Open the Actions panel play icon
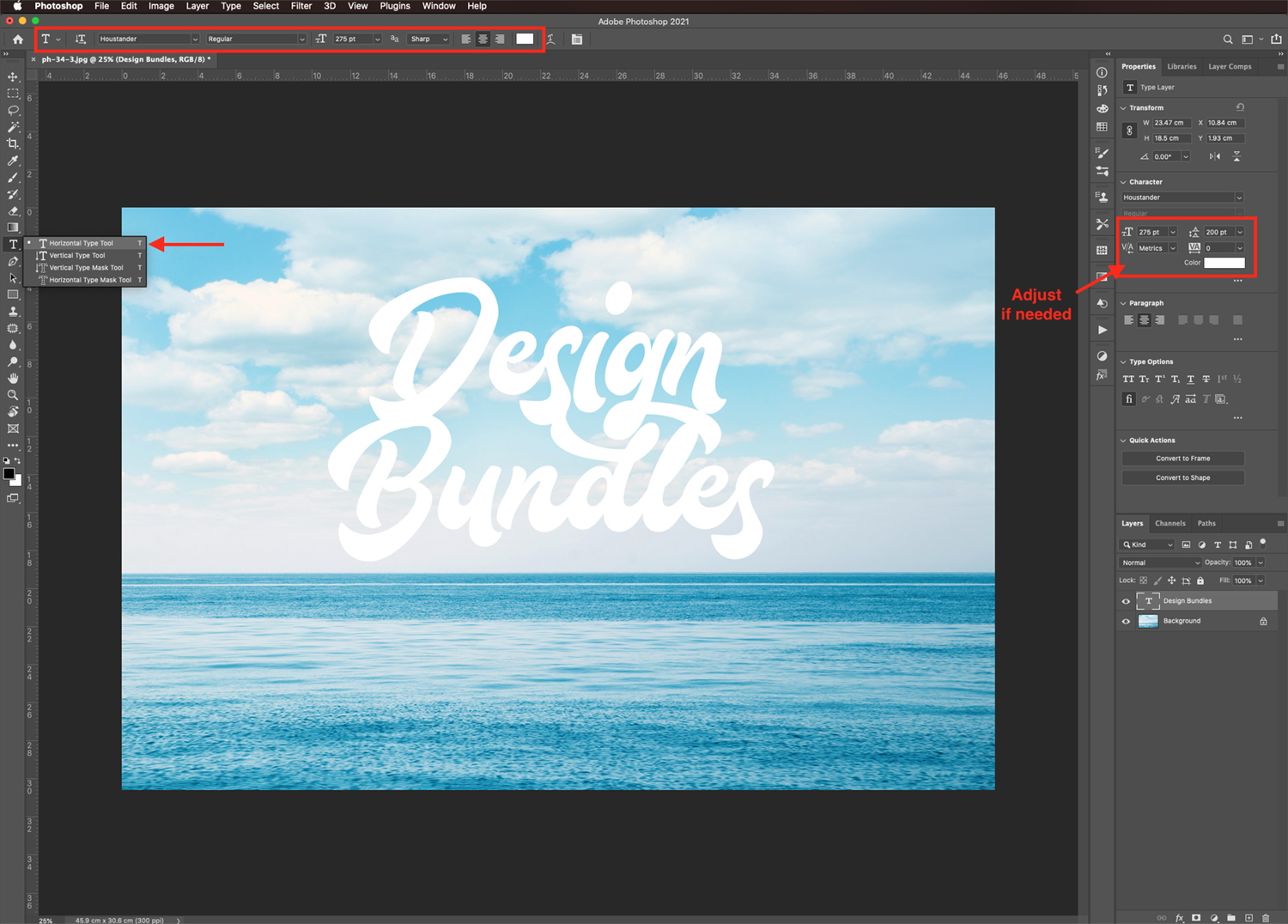Image resolution: width=1288 pixels, height=924 pixels. coord(1102,330)
